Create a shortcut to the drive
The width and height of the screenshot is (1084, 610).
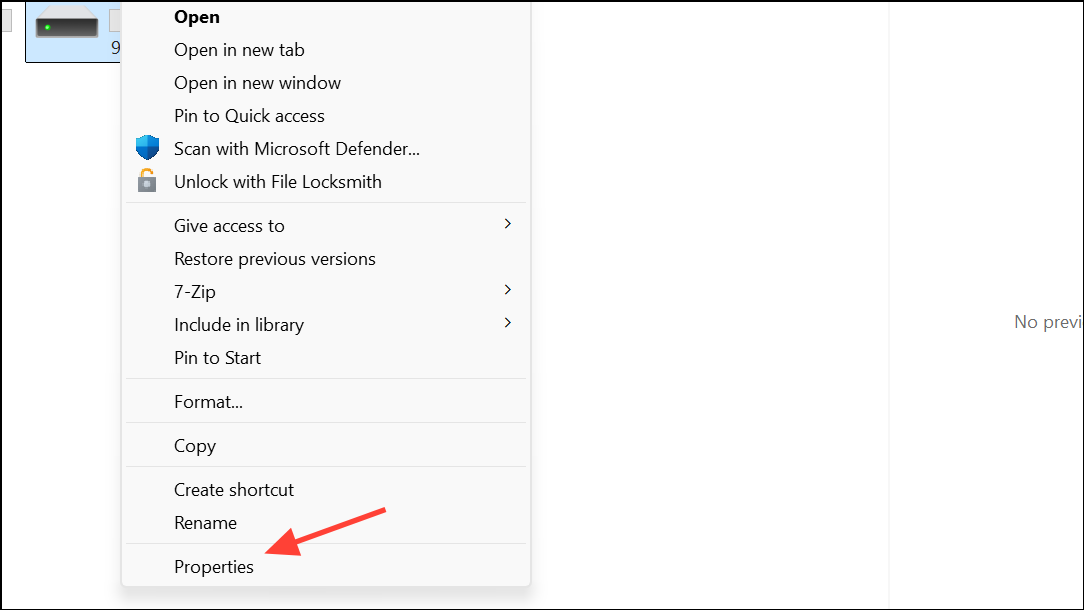pos(234,489)
